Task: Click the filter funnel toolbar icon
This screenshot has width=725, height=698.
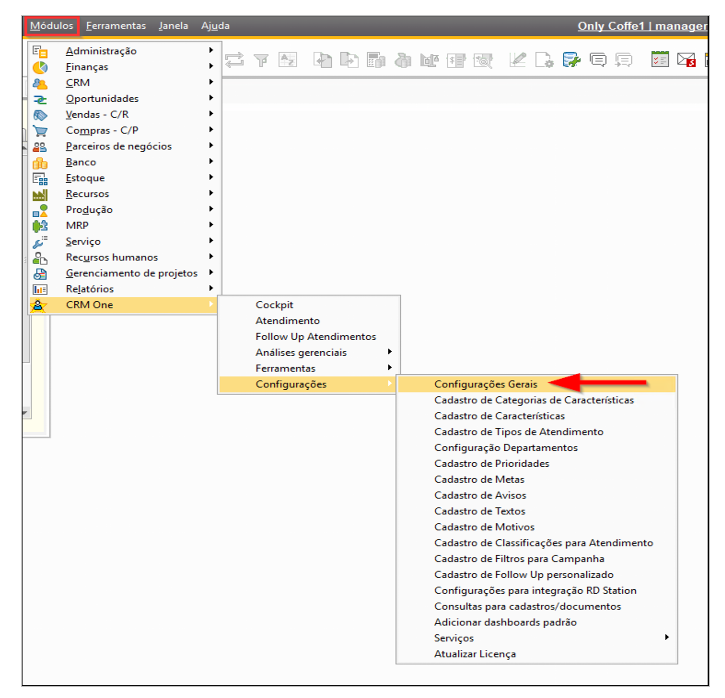Action: click(261, 60)
